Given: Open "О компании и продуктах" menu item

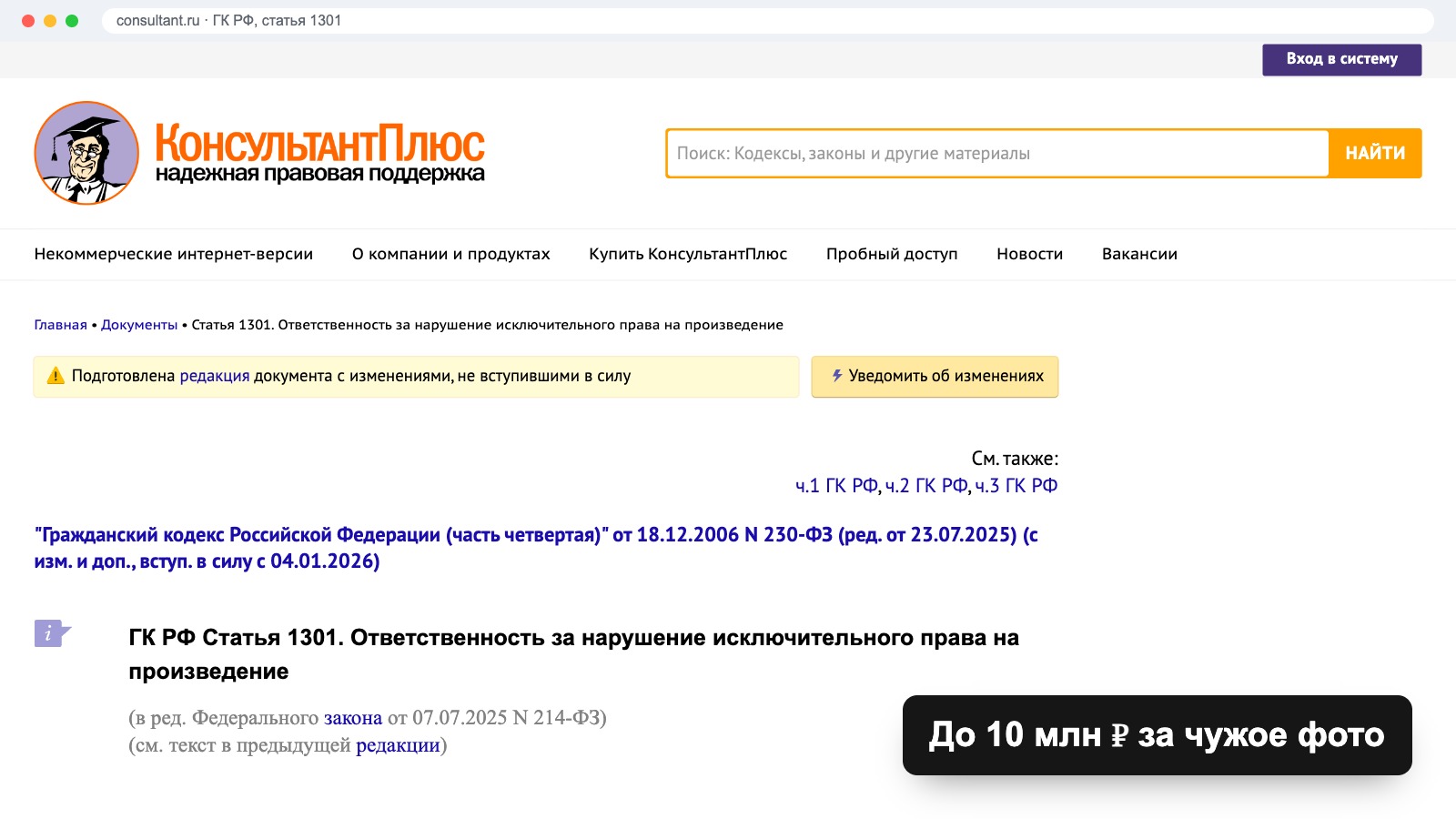Looking at the screenshot, I should tap(451, 254).
